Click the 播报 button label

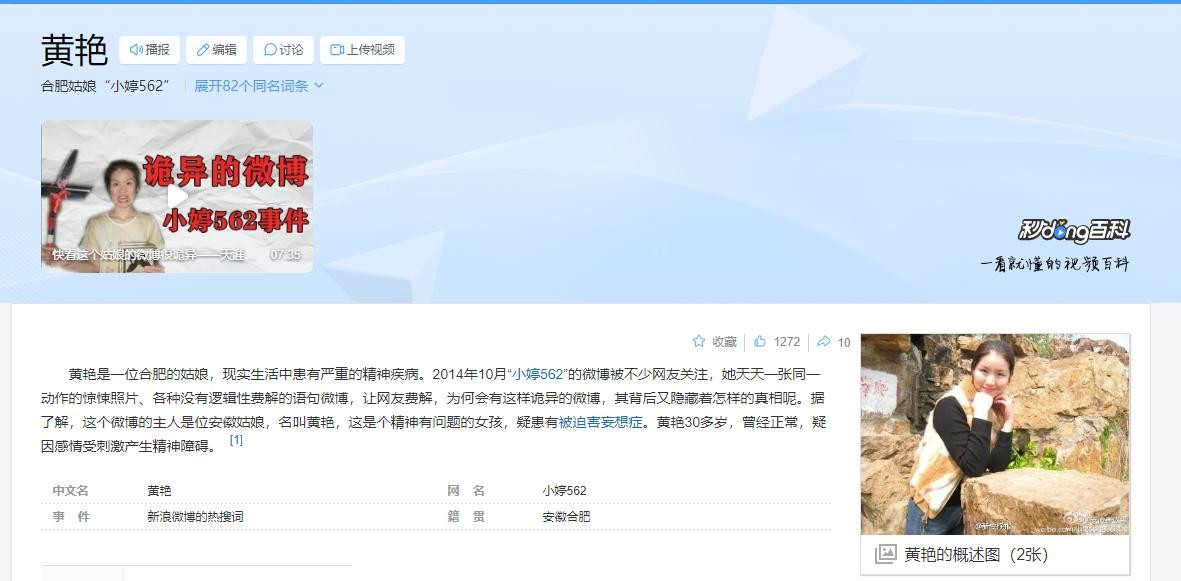(157, 50)
